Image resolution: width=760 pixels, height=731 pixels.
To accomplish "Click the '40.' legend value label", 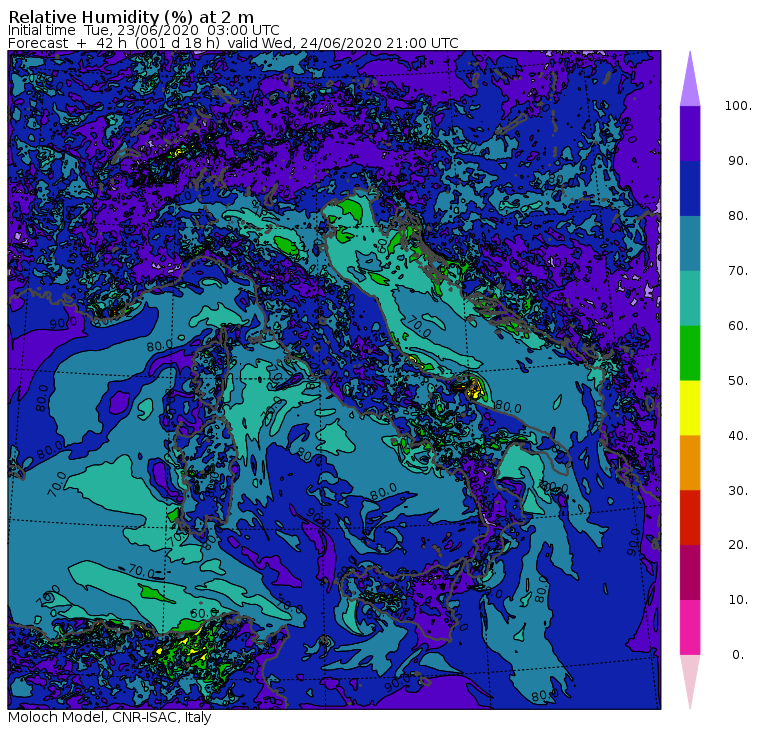I will coord(738,435).
